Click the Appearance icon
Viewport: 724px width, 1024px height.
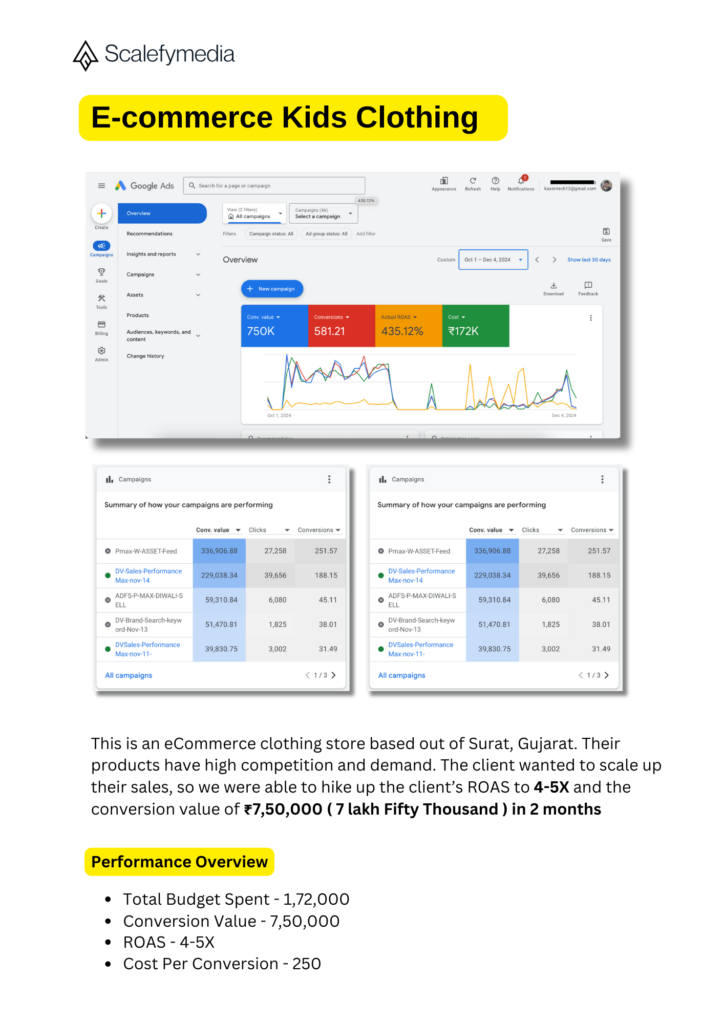tap(444, 182)
